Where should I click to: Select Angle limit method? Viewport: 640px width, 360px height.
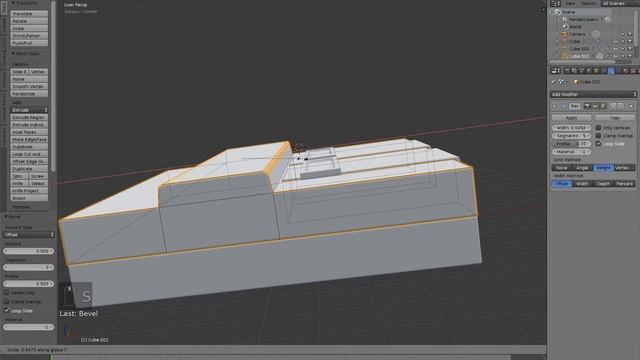tap(582, 168)
